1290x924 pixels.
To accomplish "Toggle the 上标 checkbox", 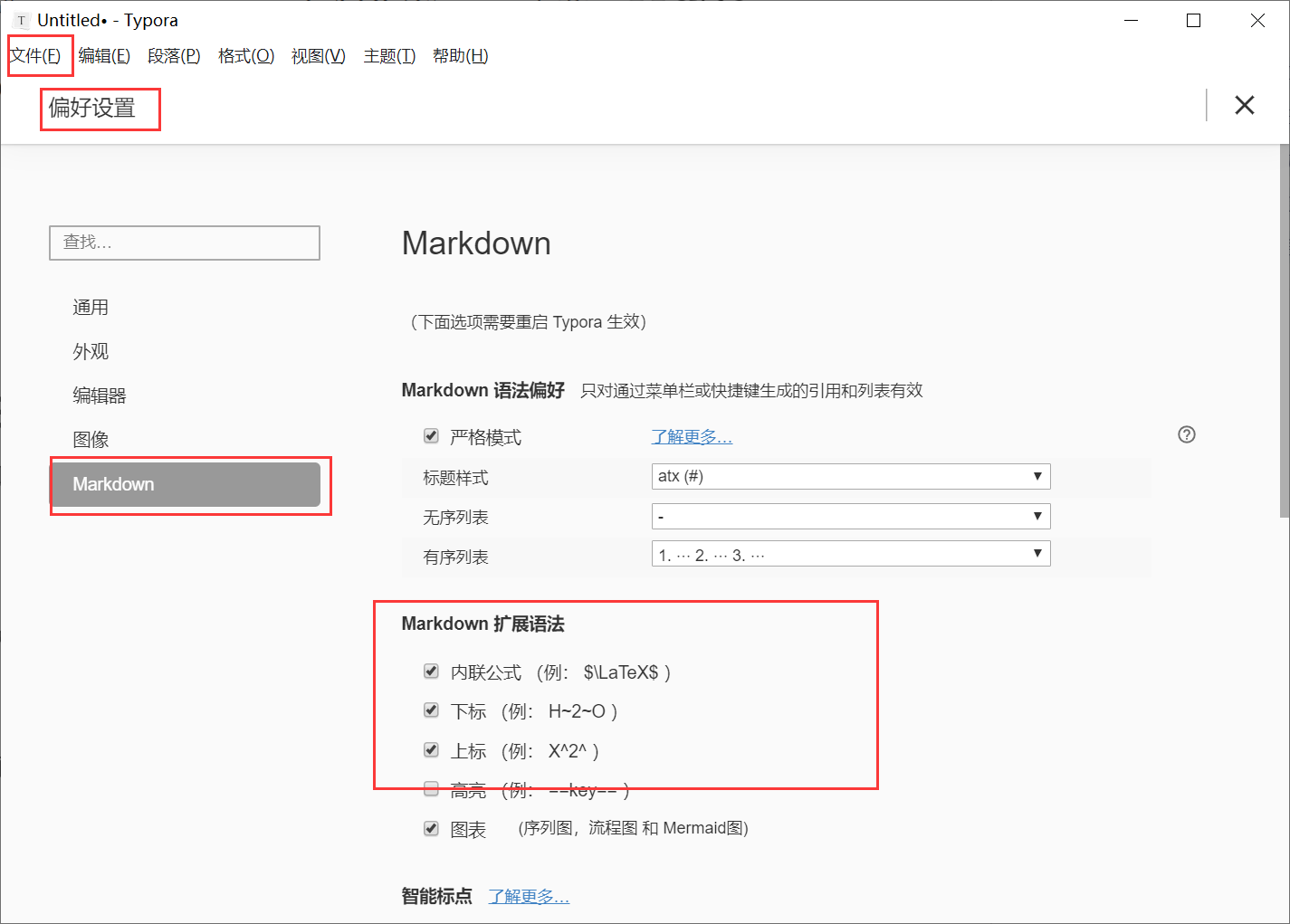I will (x=432, y=750).
